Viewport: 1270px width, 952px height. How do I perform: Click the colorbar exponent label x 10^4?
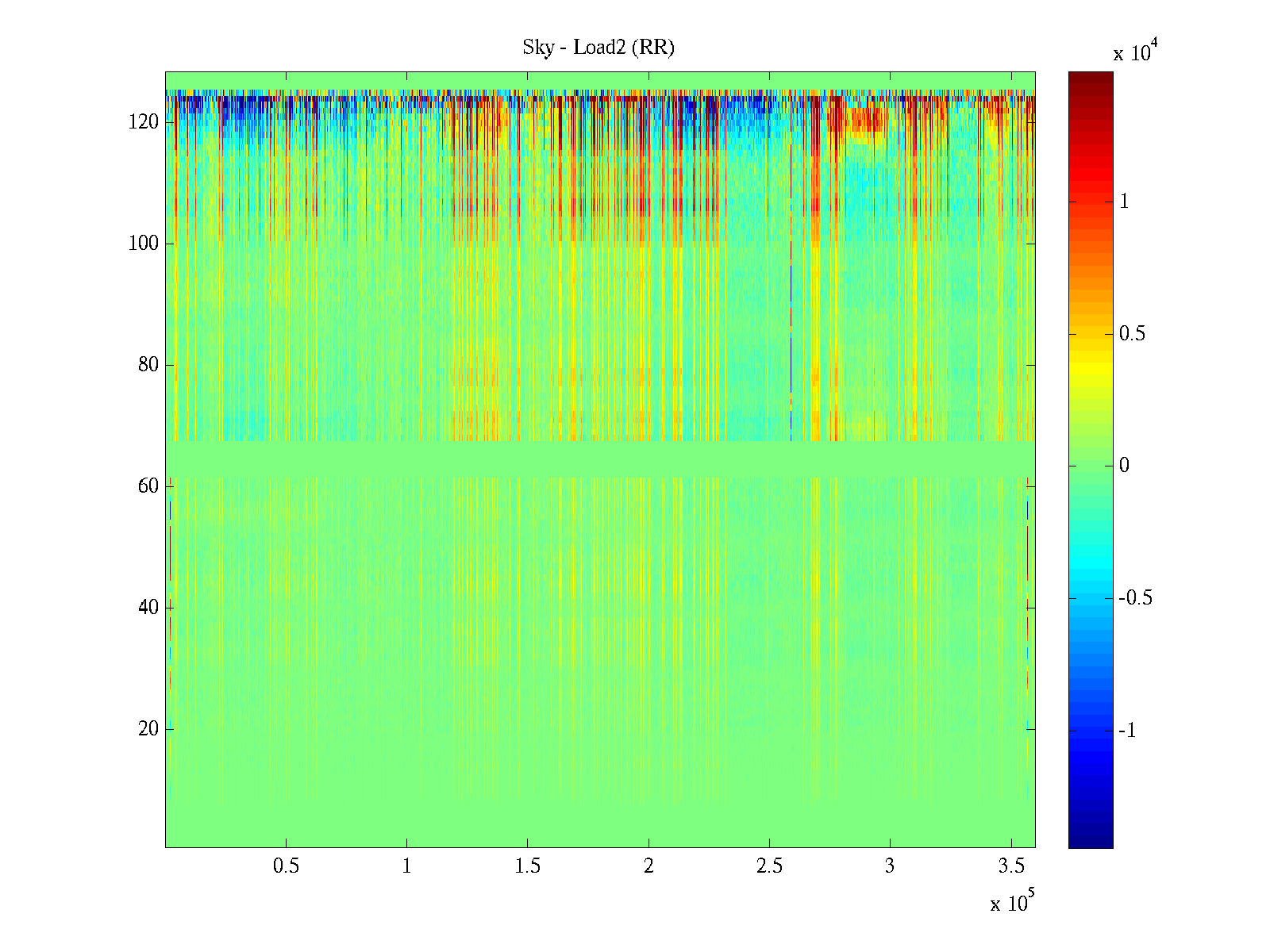[x=1133, y=52]
